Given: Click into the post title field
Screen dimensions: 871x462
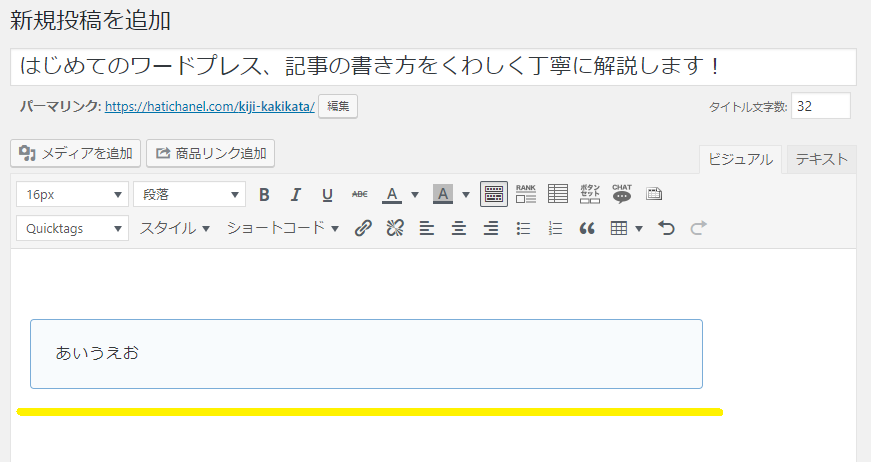Looking at the screenshot, I should pyautogui.click(x=433, y=67).
